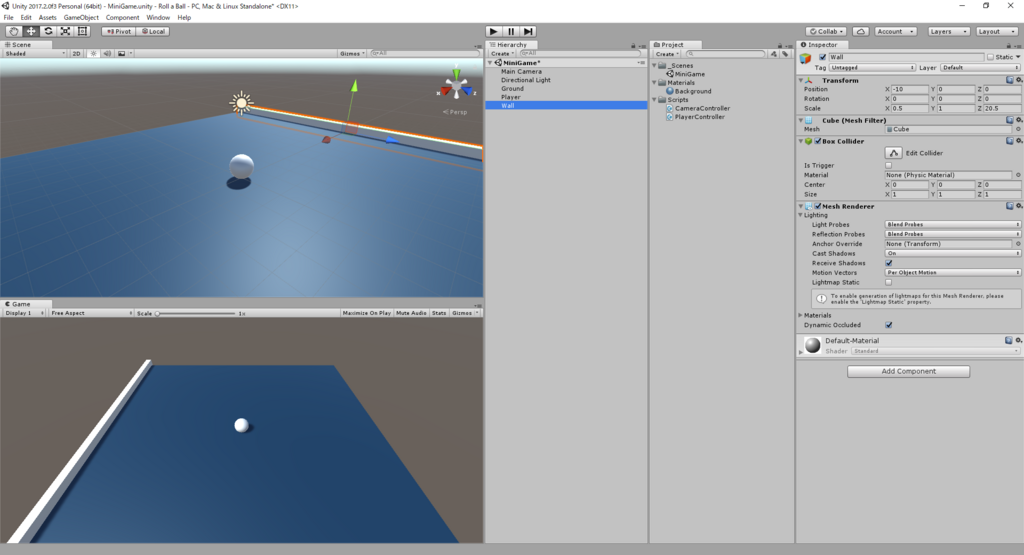Select the Rect transform tool

tap(82, 31)
